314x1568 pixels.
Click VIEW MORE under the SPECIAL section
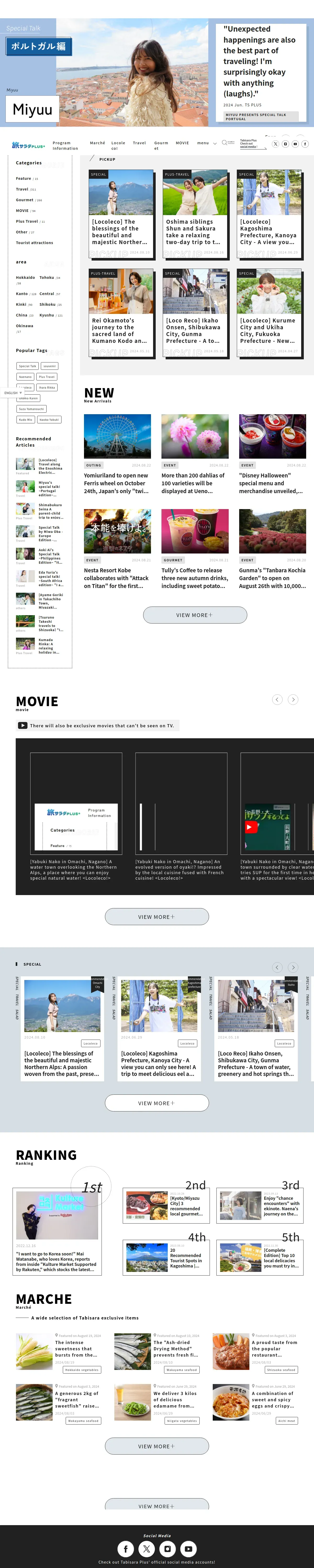point(157,1102)
